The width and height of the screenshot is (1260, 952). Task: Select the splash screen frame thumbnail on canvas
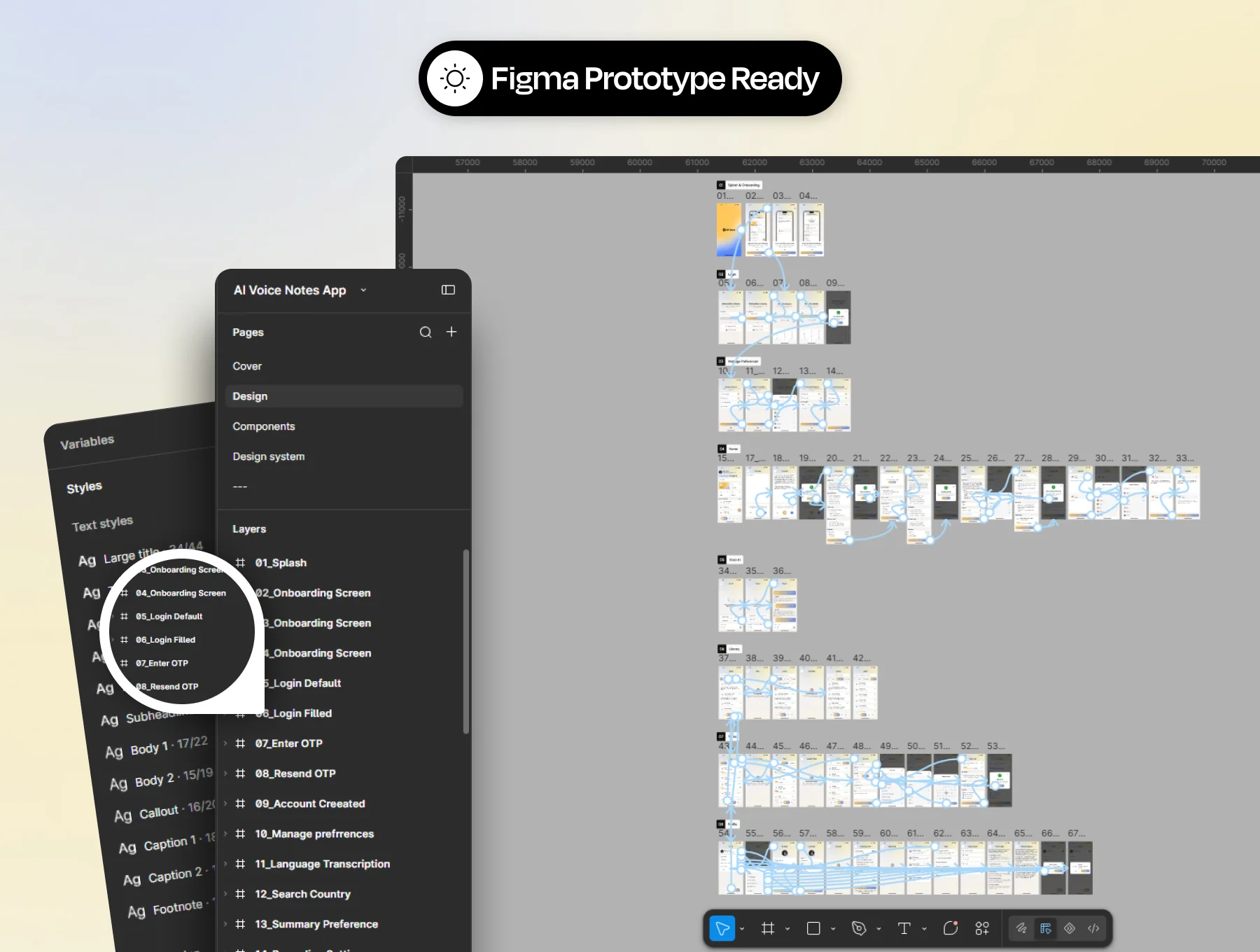tap(729, 230)
